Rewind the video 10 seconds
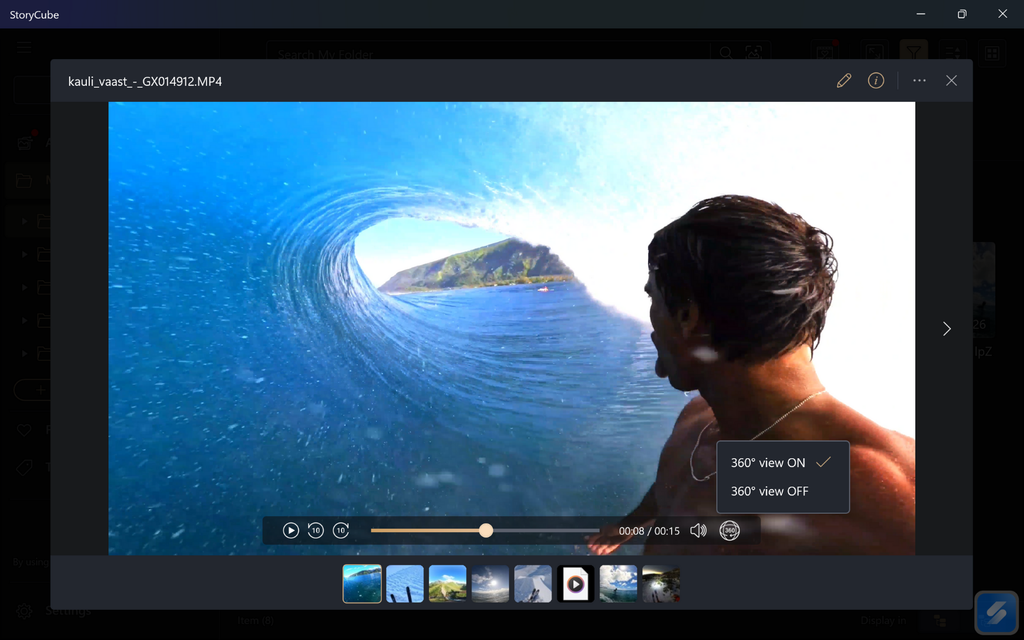1024x640 pixels. tap(316, 531)
